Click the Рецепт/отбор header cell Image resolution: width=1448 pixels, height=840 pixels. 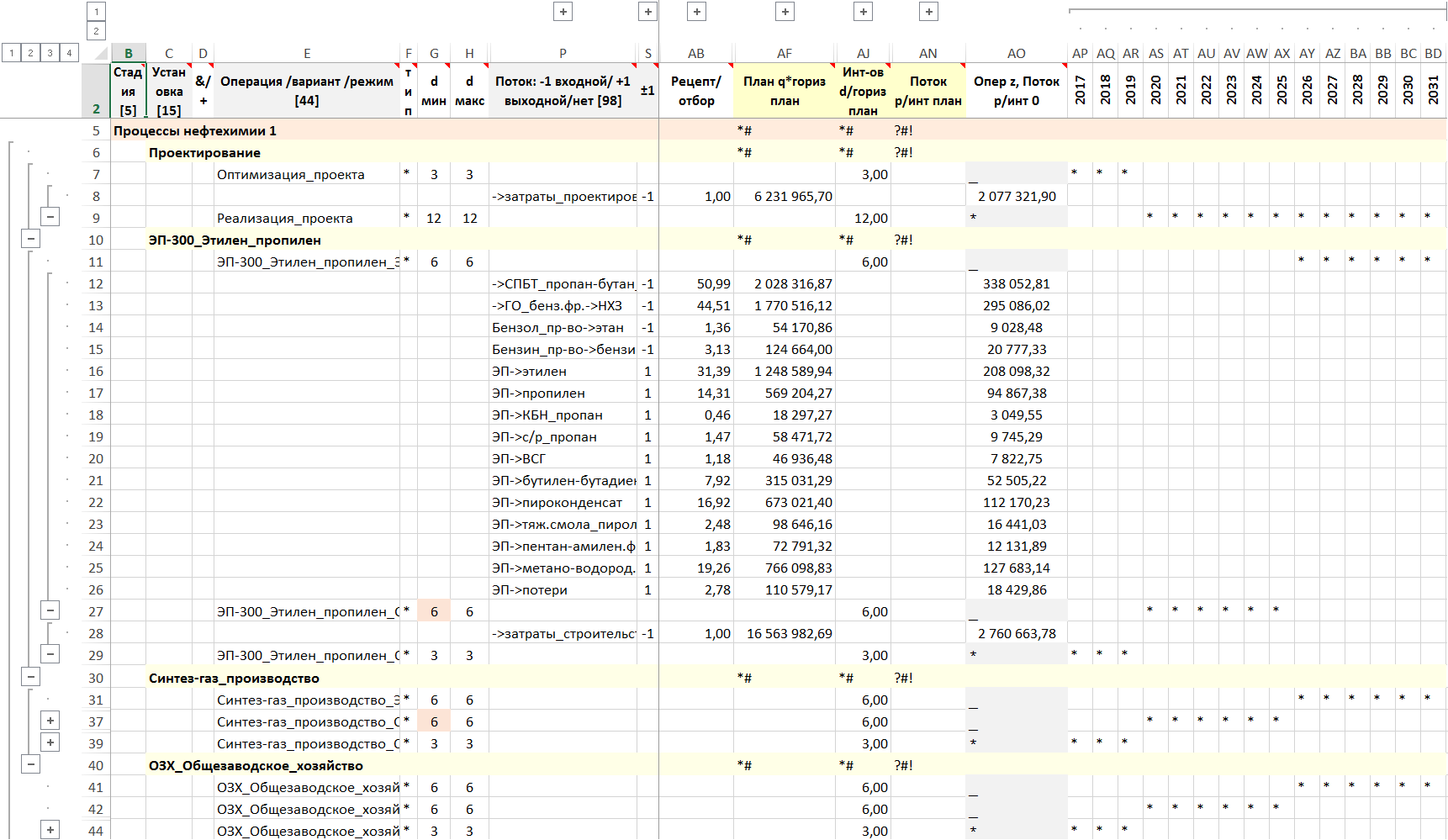click(695, 91)
